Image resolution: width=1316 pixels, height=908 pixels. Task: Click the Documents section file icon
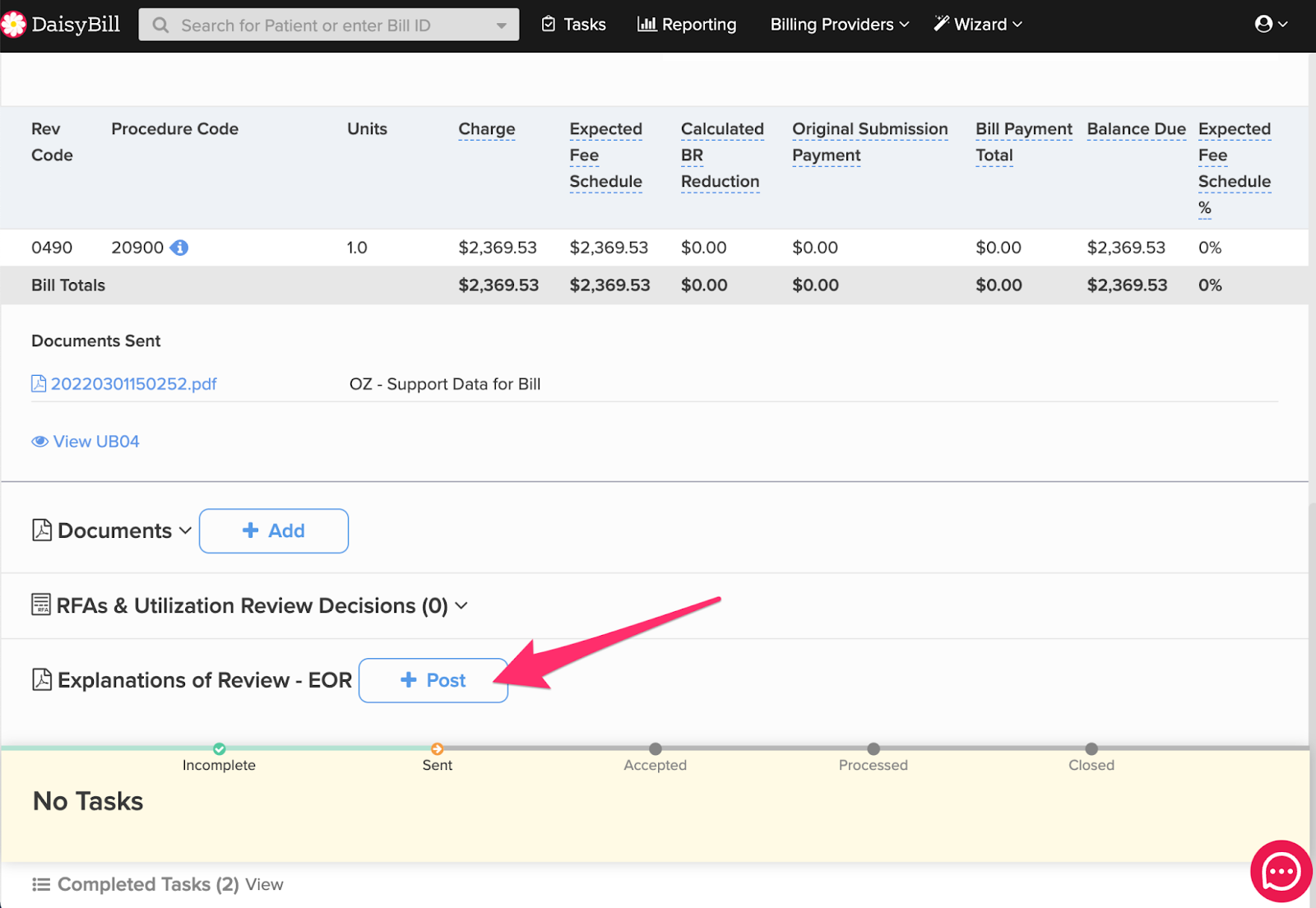42,530
